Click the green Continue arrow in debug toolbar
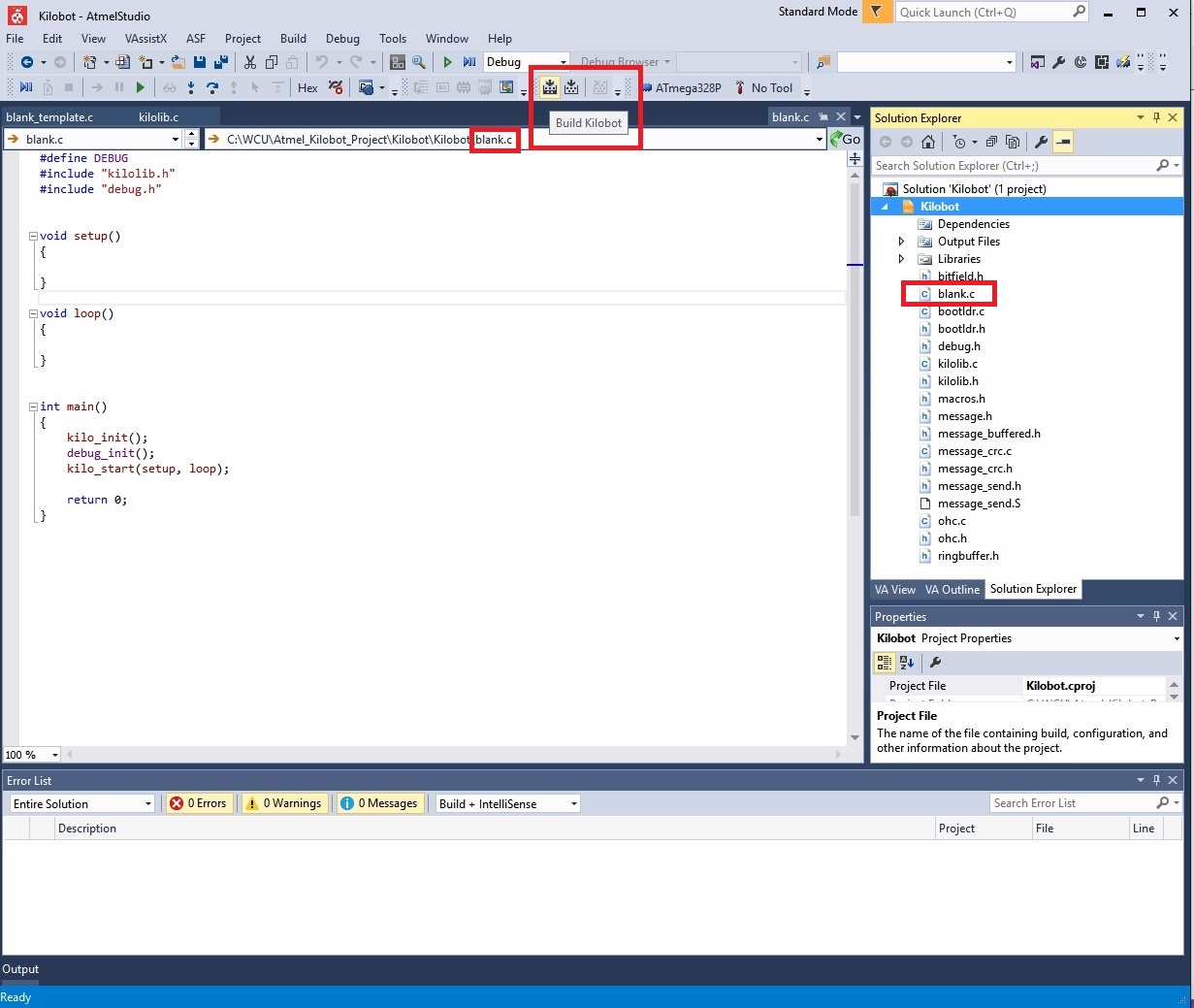1194x1008 pixels. click(141, 88)
